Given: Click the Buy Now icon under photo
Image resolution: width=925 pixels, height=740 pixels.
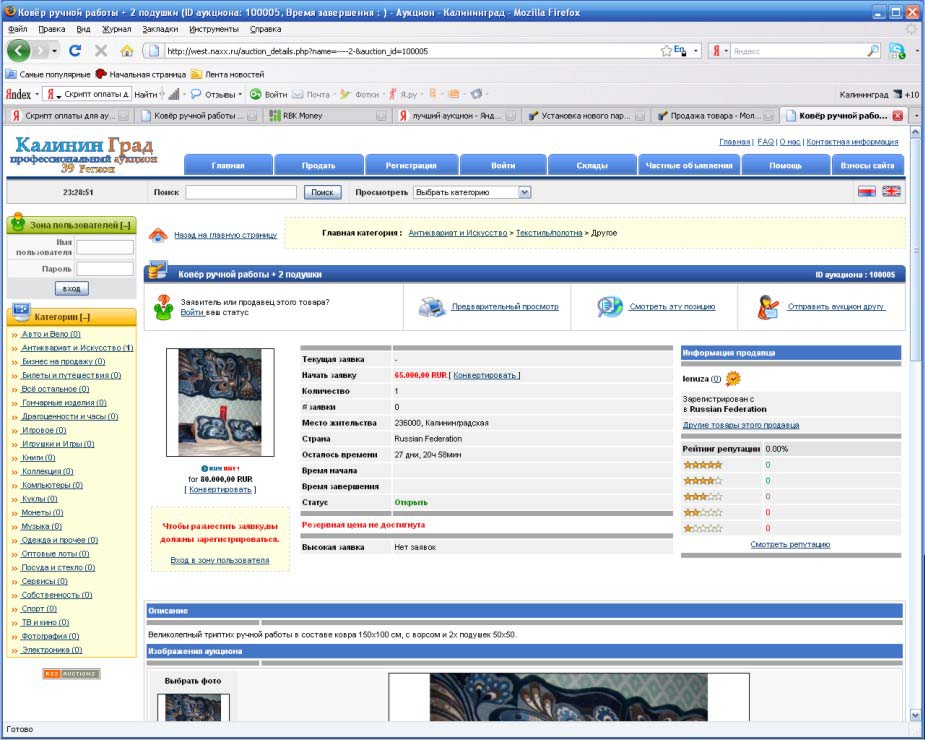Looking at the screenshot, I should (x=219, y=469).
